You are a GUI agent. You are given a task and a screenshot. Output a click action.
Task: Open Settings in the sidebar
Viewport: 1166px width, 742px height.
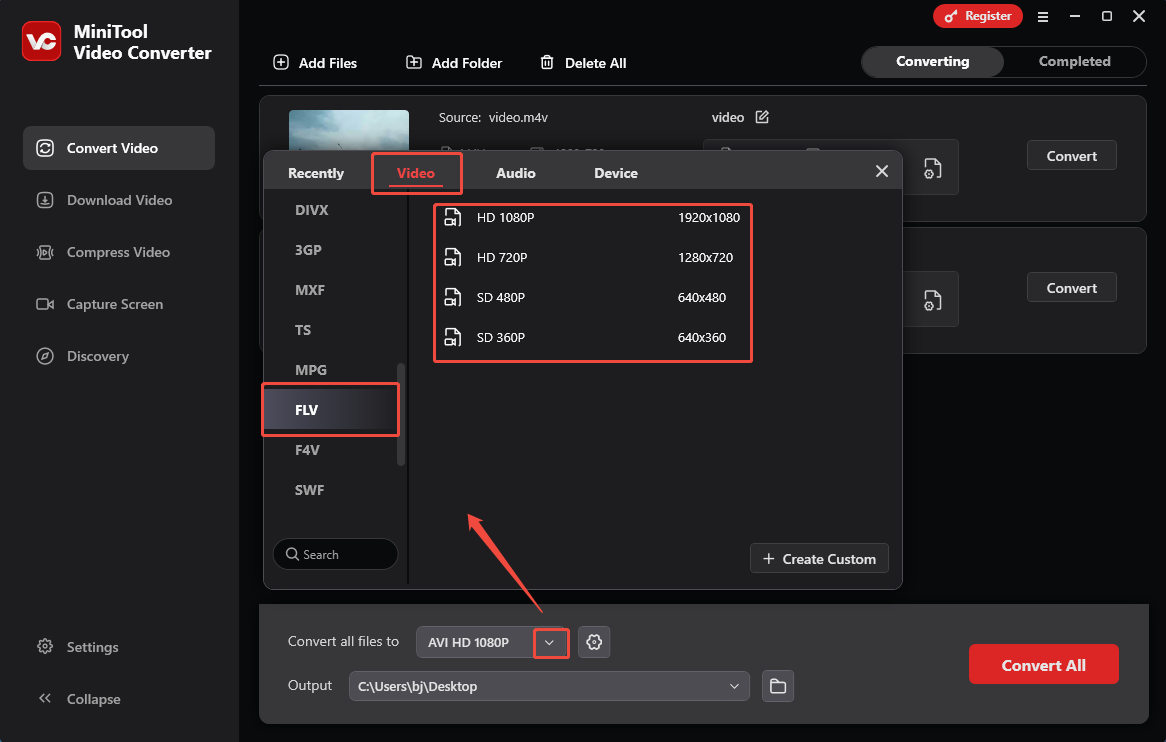[x=77, y=647]
